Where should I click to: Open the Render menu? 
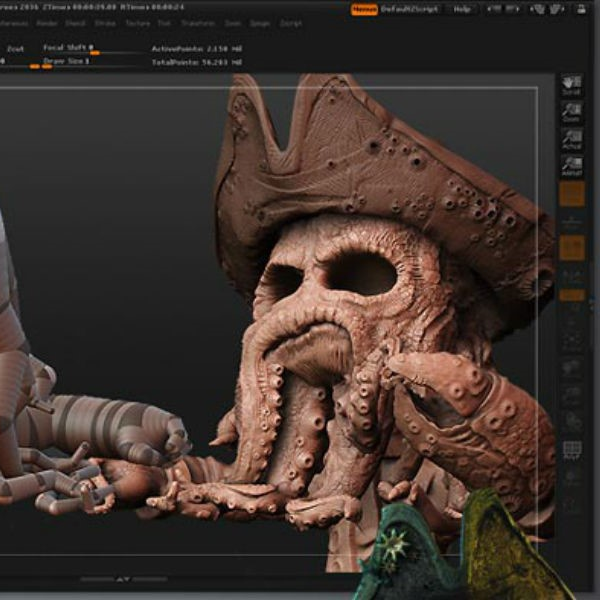[47, 22]
